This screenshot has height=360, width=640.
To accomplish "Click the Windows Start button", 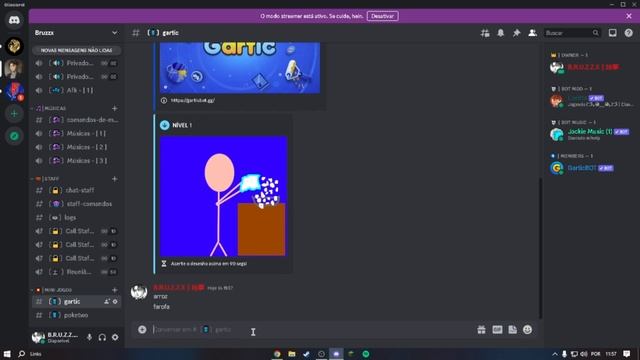I will (7, 354).
